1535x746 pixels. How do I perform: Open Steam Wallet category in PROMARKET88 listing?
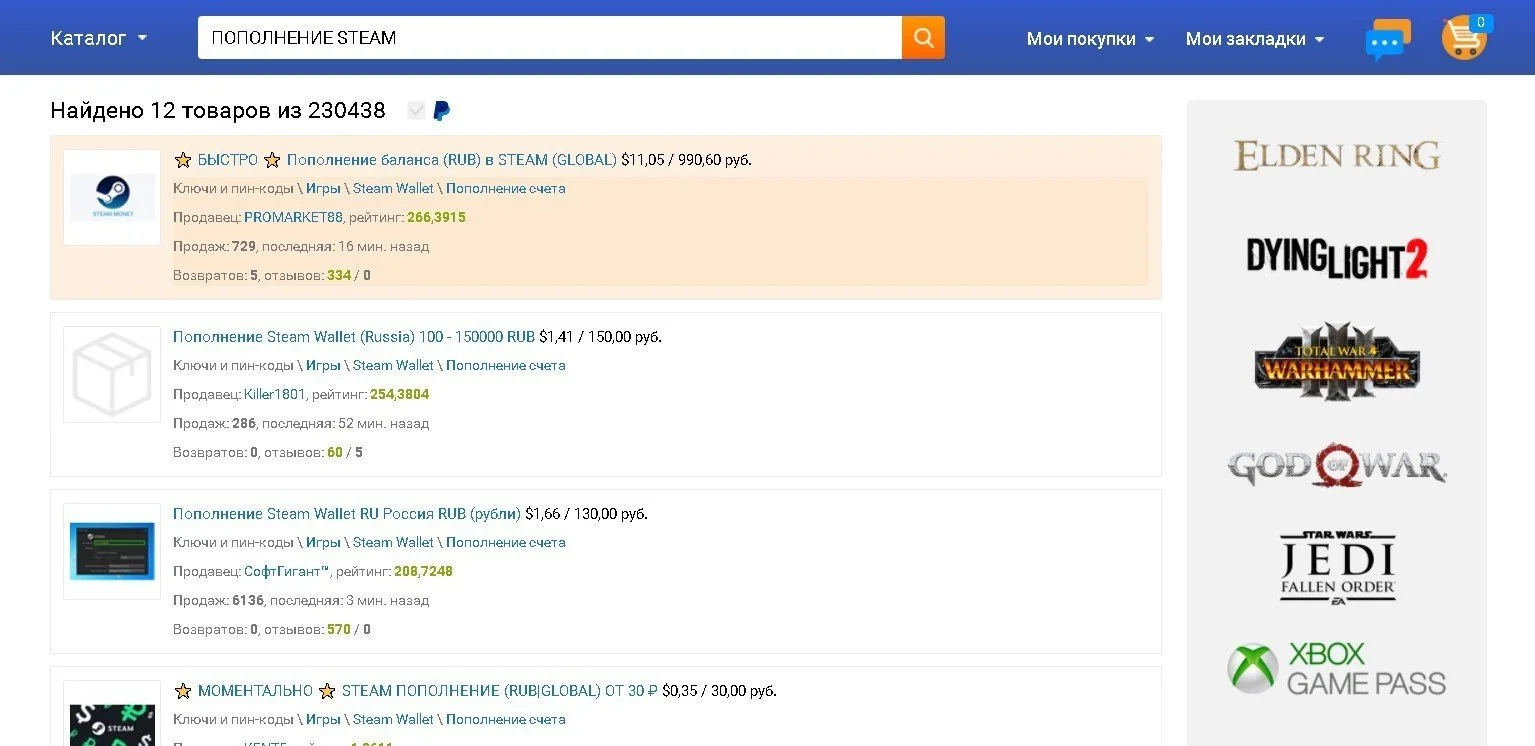pyautogui.click(x=393, y=188)
